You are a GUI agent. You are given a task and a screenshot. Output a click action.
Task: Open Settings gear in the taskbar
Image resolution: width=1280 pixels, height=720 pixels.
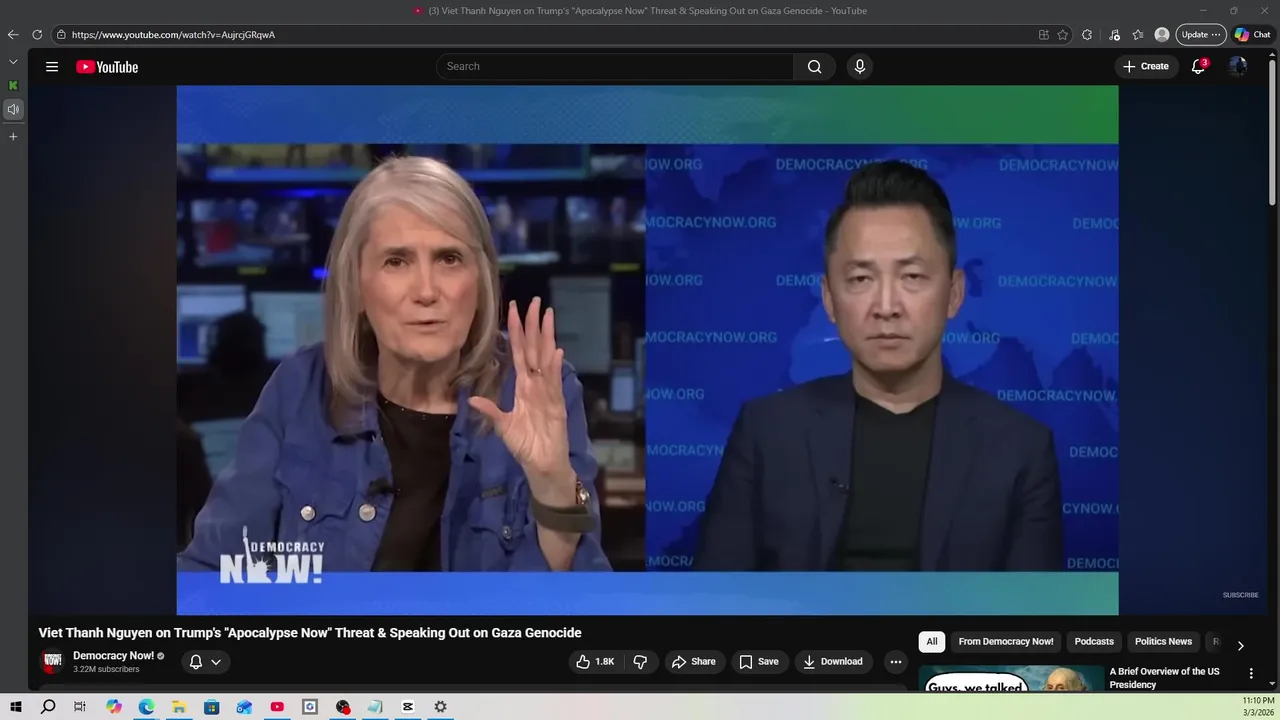(x=440, y=707)
